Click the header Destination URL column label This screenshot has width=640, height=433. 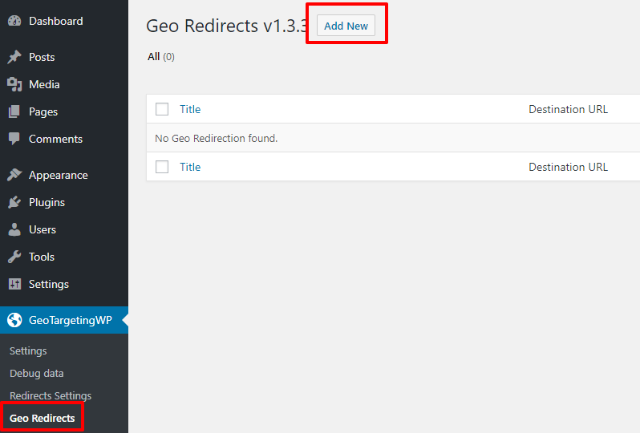(x=568, y=109)
